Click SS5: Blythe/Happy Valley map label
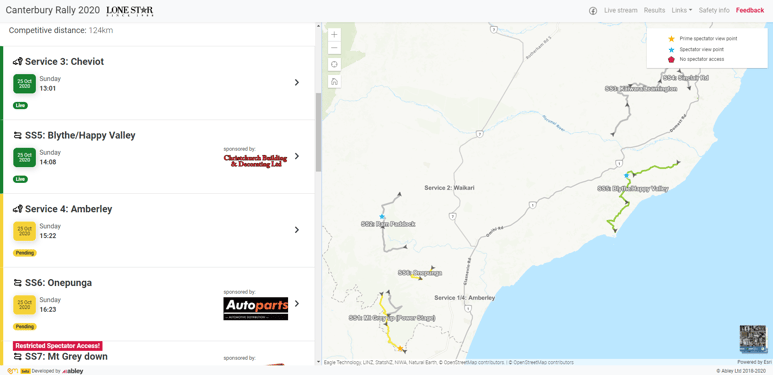 tap(633, 189)
